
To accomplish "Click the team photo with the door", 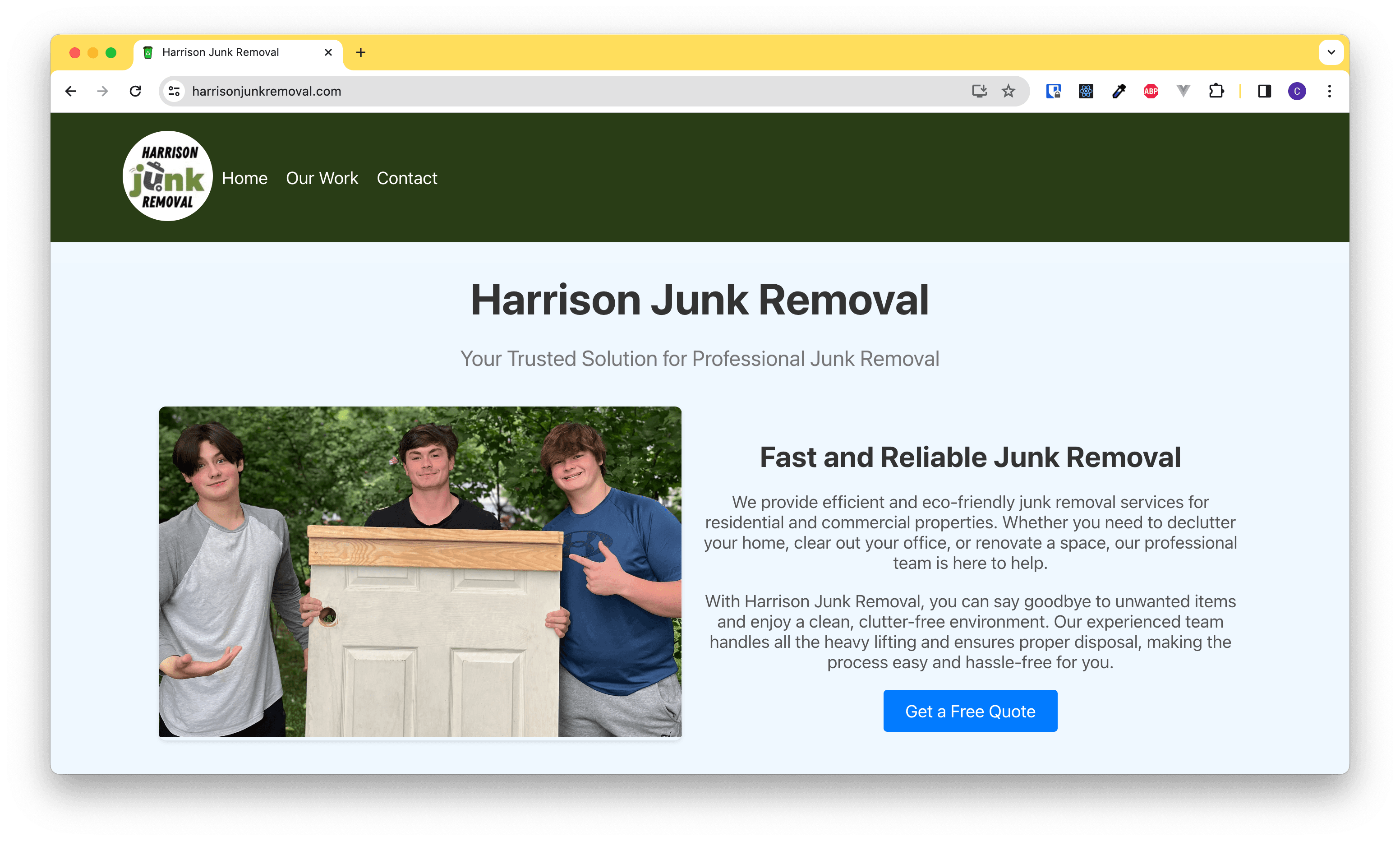I will 420,573.
